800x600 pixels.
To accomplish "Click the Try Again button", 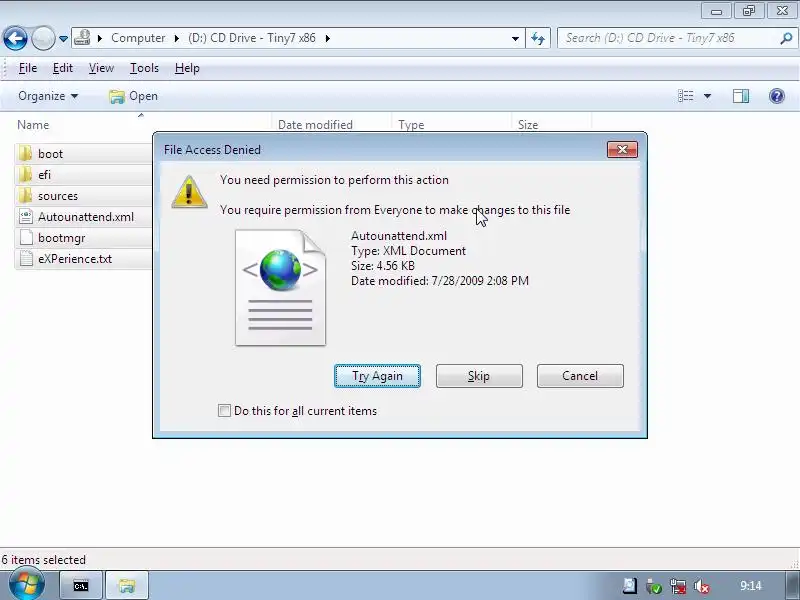I will [377, 376].
